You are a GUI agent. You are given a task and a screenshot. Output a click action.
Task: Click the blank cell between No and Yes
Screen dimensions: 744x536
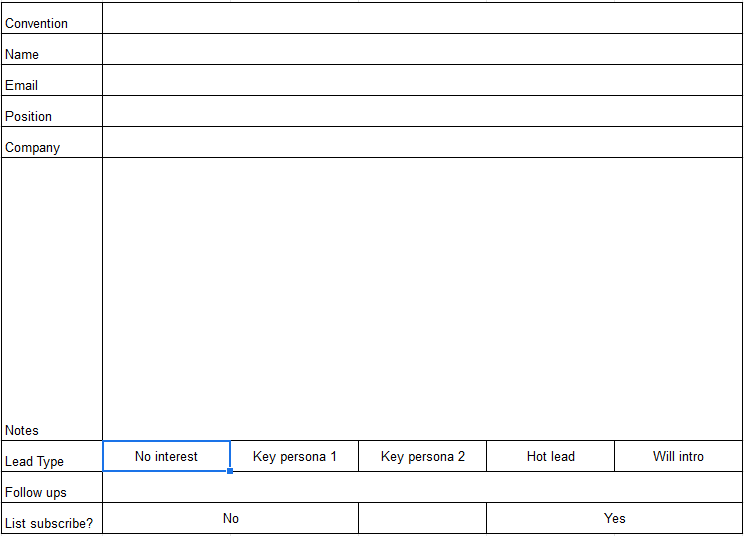click(x=422, y=518)
